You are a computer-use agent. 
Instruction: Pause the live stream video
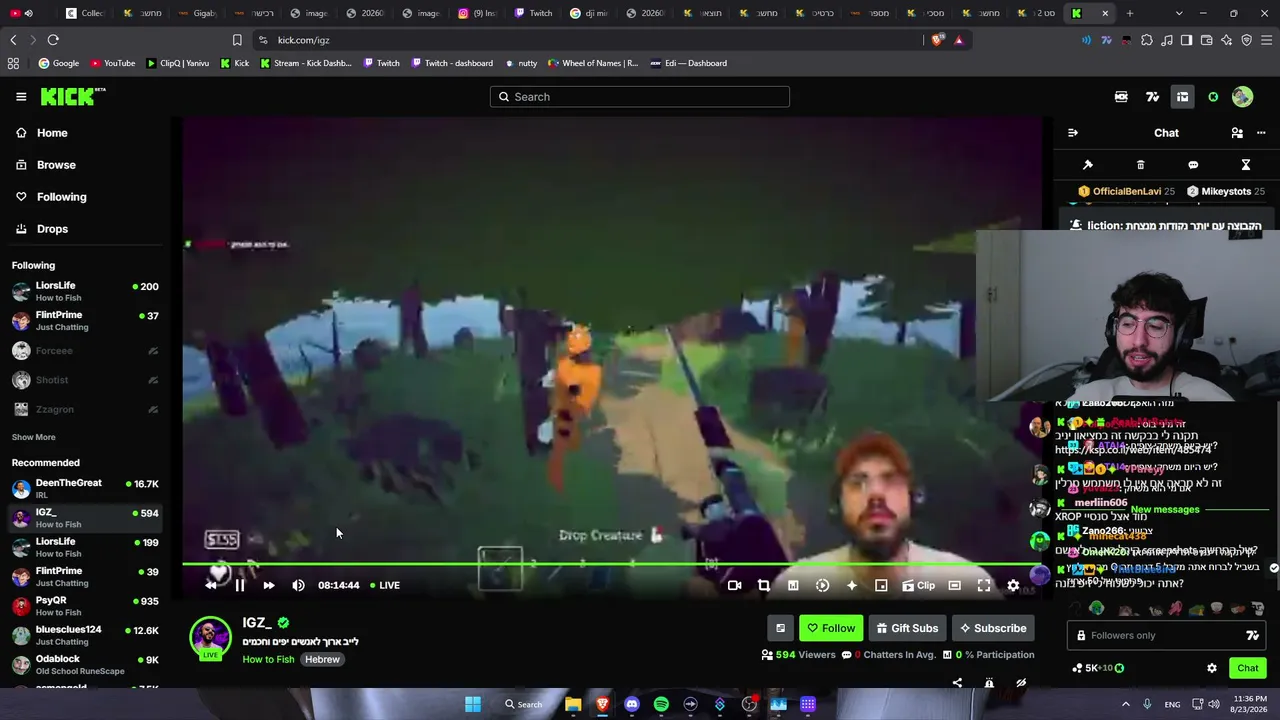tap(240, 585)
